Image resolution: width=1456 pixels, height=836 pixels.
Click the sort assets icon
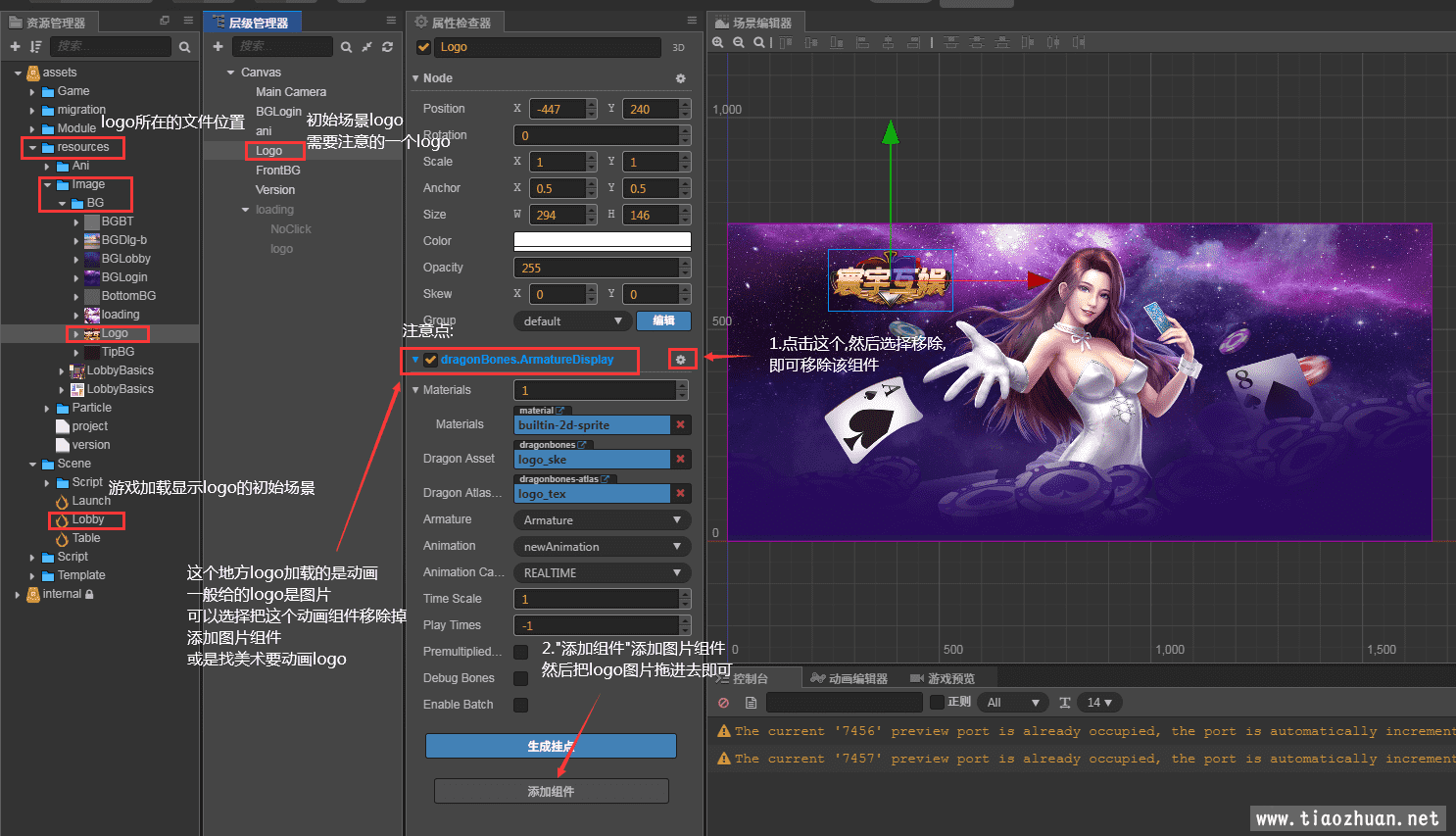pos(35,46)
